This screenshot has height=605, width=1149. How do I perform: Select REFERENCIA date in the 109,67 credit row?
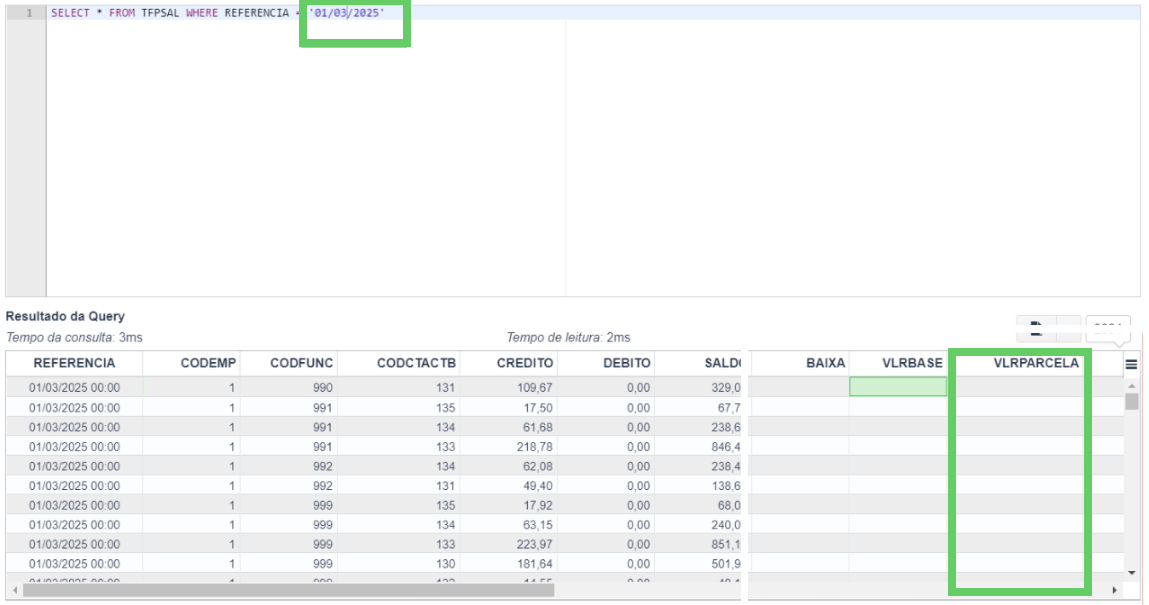[x=74, y=387]
